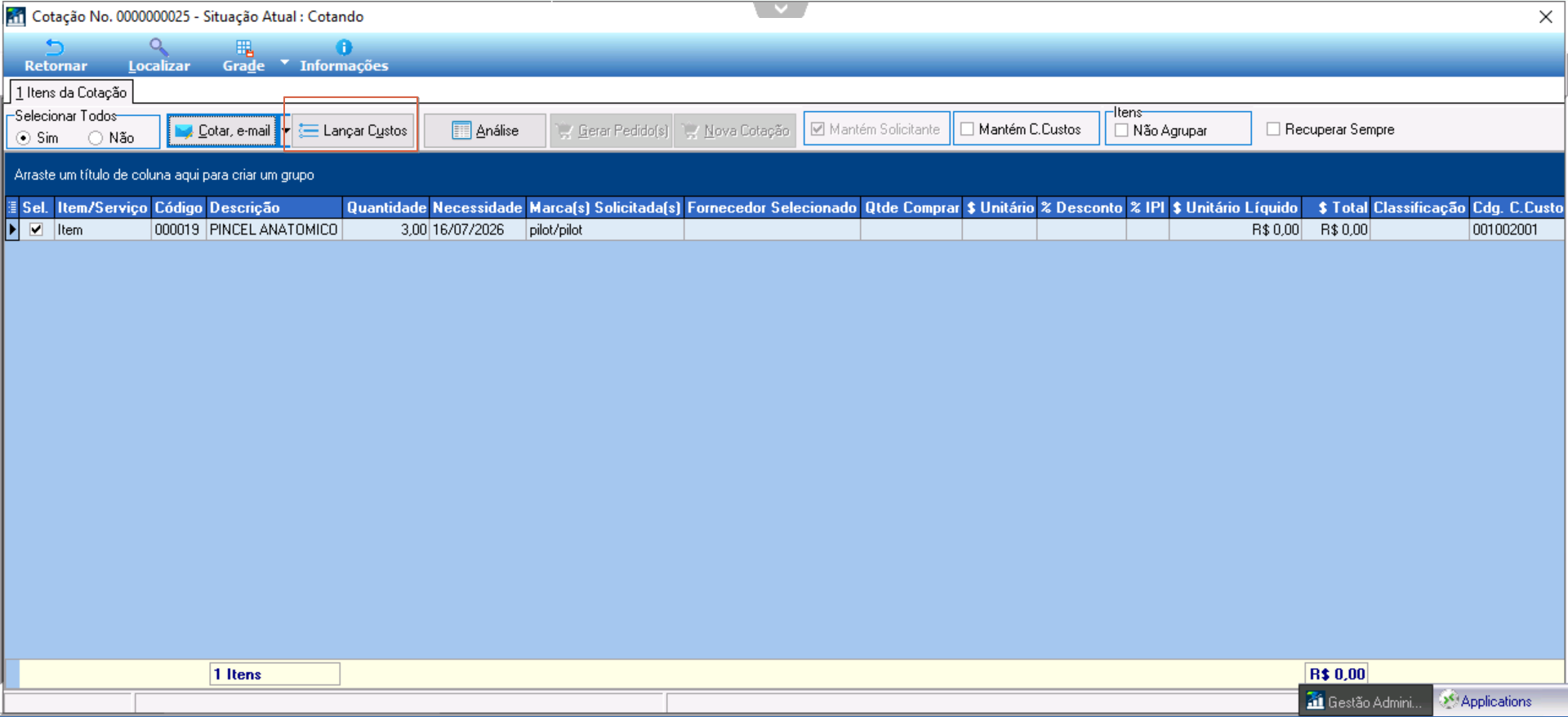Viewport: 1568px width, 717px height.
Task: Click the cost center cell 001002001
Action: [1517, 229]
